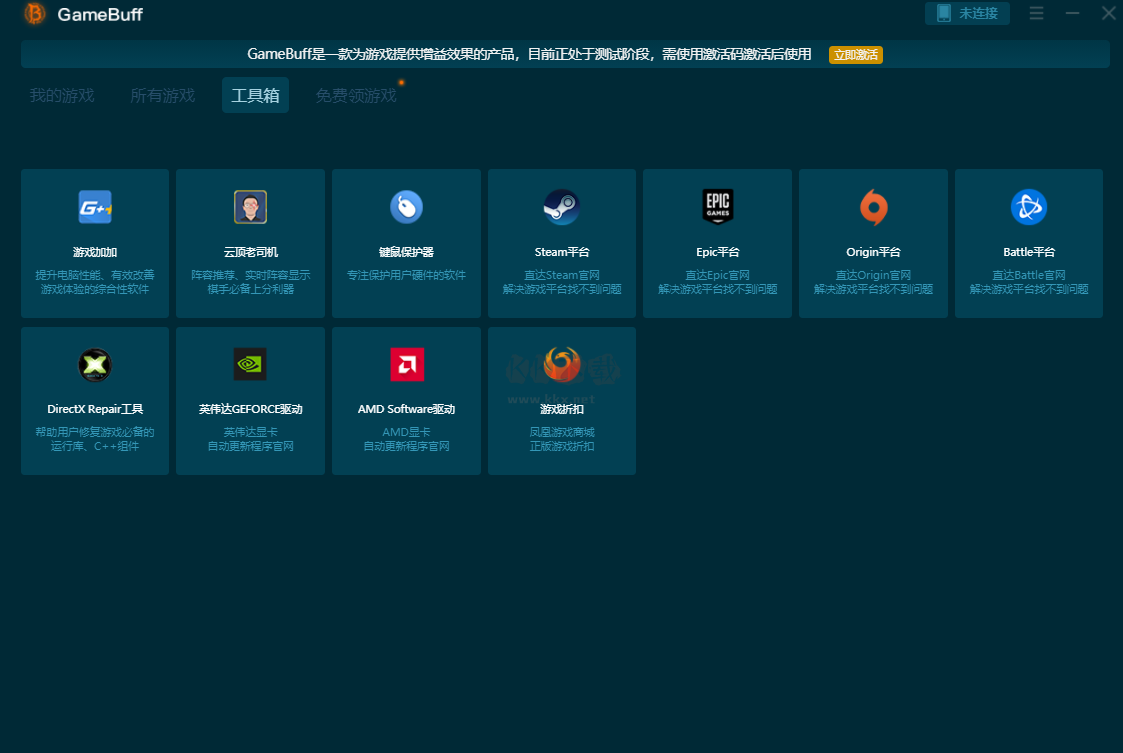Click the Battle平台 blue logo icon
The image size is (1123, 753).
coord(1028,207)
